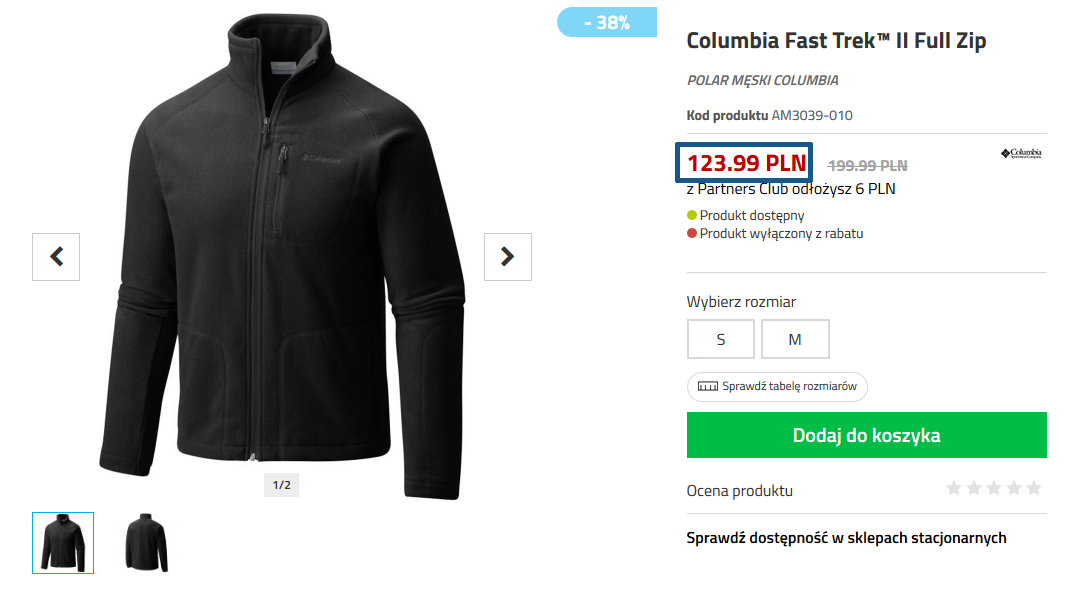Select the first front-view jacket thumbnail

tap(63, 543)
